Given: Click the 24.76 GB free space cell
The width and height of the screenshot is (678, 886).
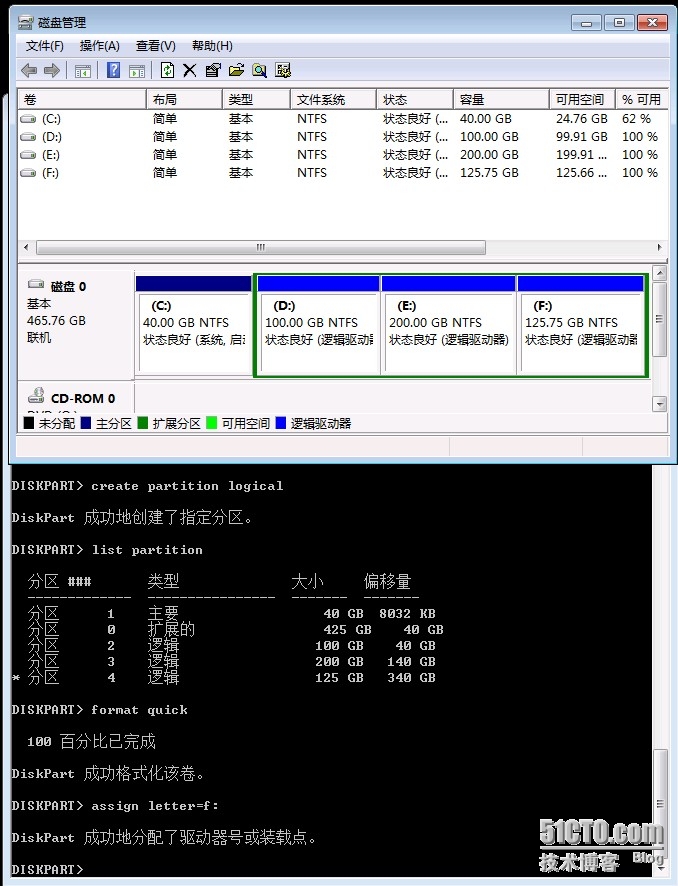Looking at the screenshot, I should point(582,119).
